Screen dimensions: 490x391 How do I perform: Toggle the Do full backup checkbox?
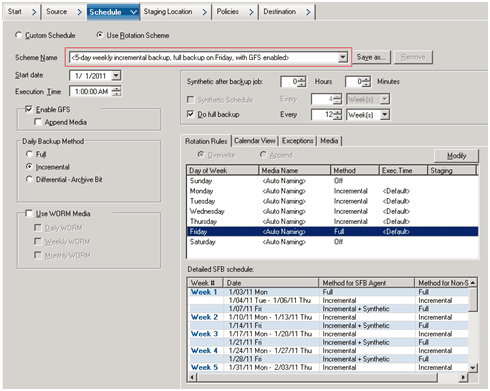tap(191, 114)
